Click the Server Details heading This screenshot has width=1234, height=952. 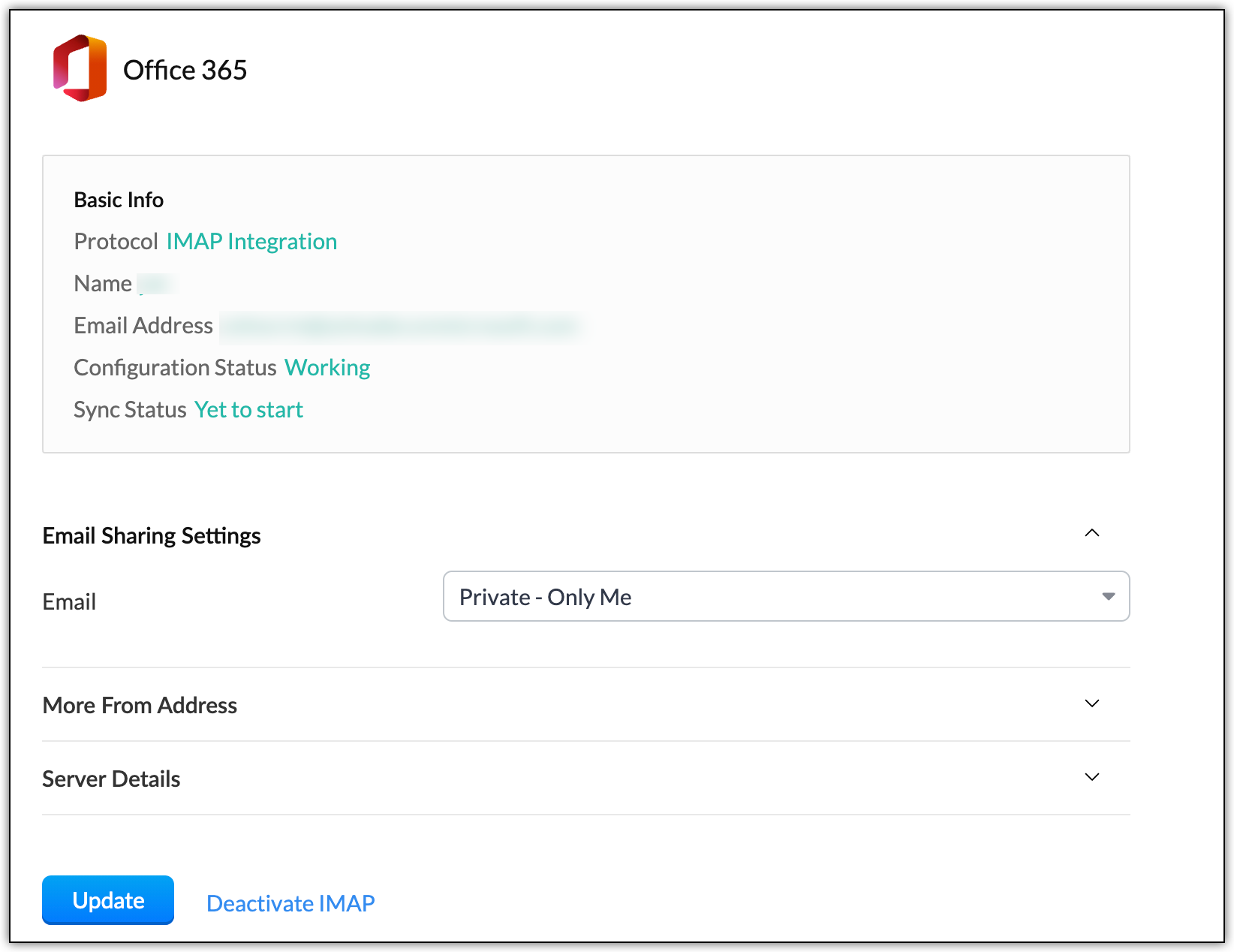(x=111, y=779)
